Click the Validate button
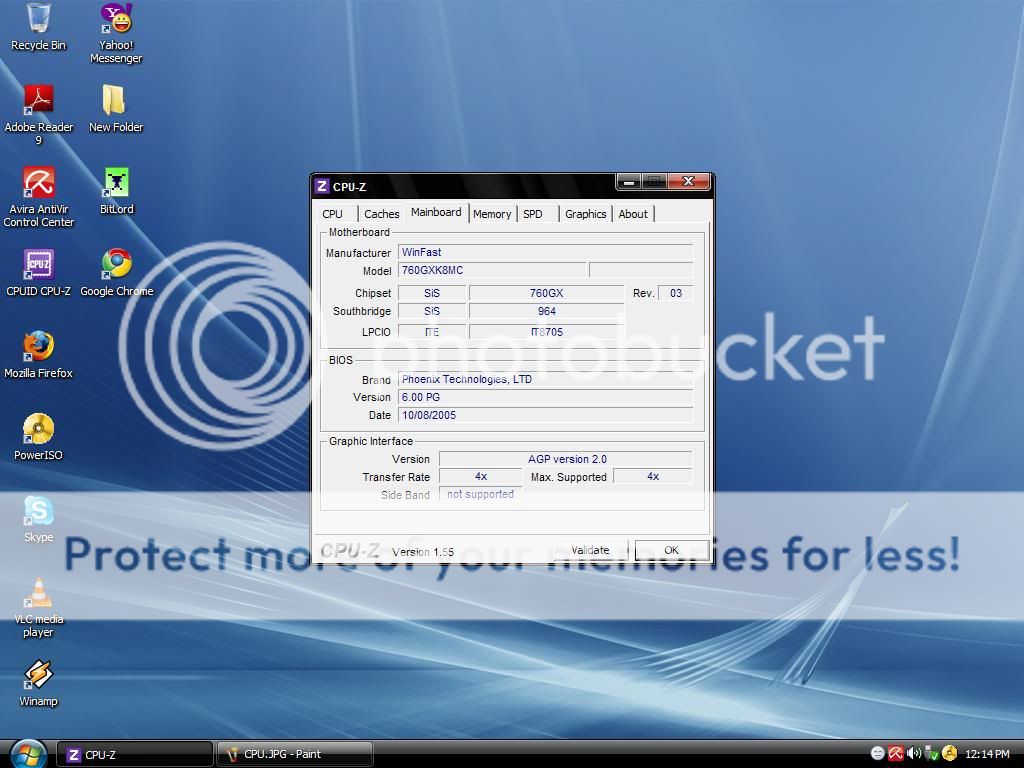 590,550
